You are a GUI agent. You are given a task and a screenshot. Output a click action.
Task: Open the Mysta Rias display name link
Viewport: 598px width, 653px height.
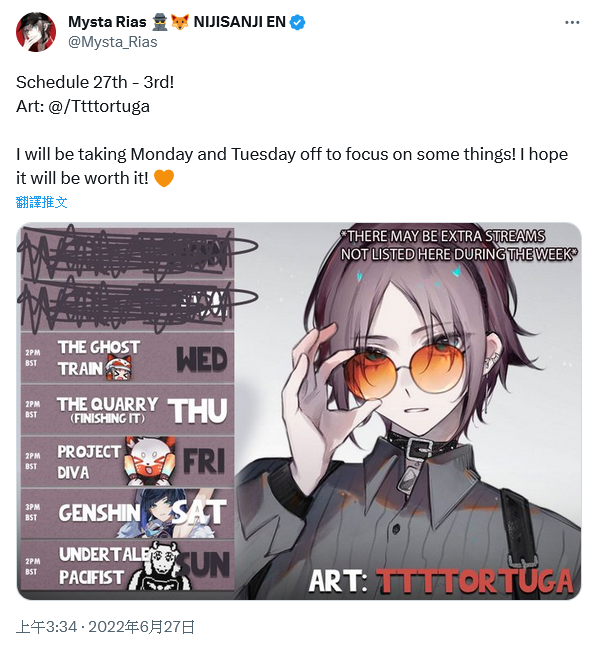coord(107,22)
